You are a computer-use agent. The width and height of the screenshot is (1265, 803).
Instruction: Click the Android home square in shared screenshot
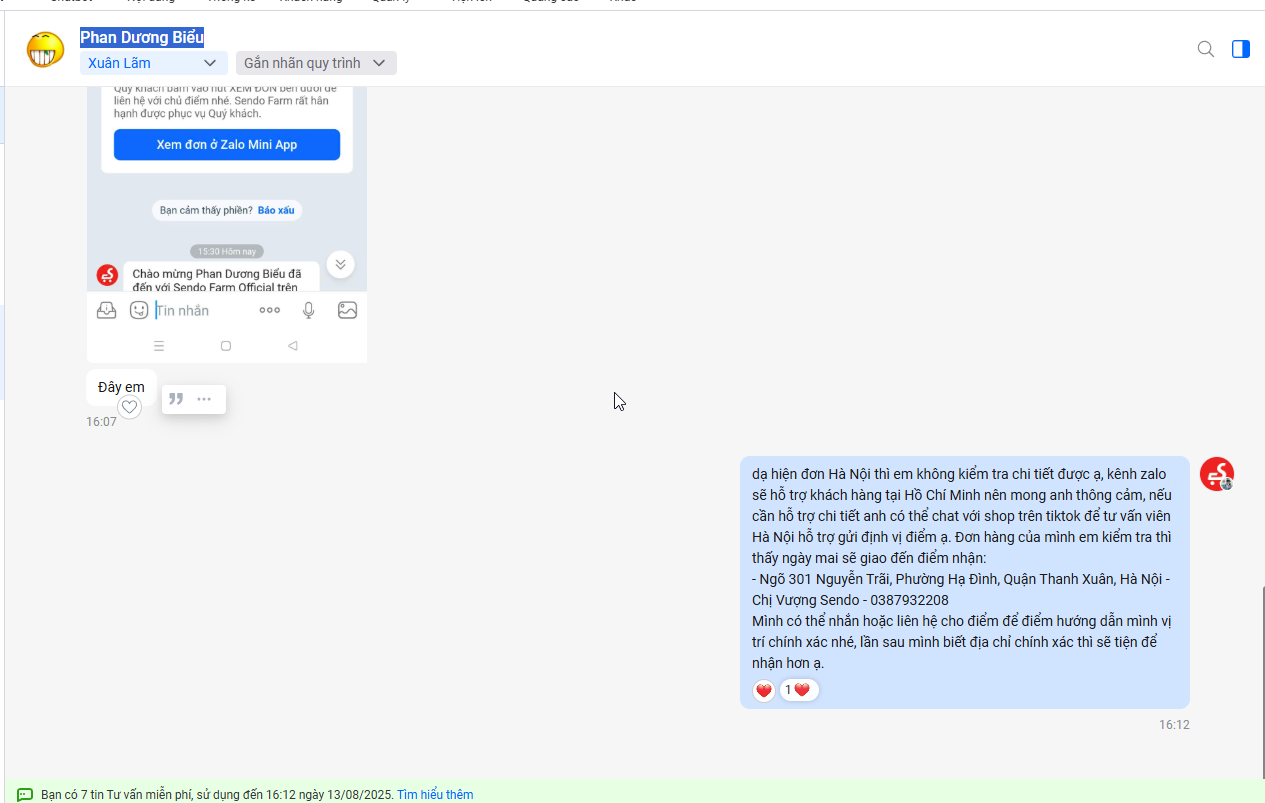[x=226, y=346]
